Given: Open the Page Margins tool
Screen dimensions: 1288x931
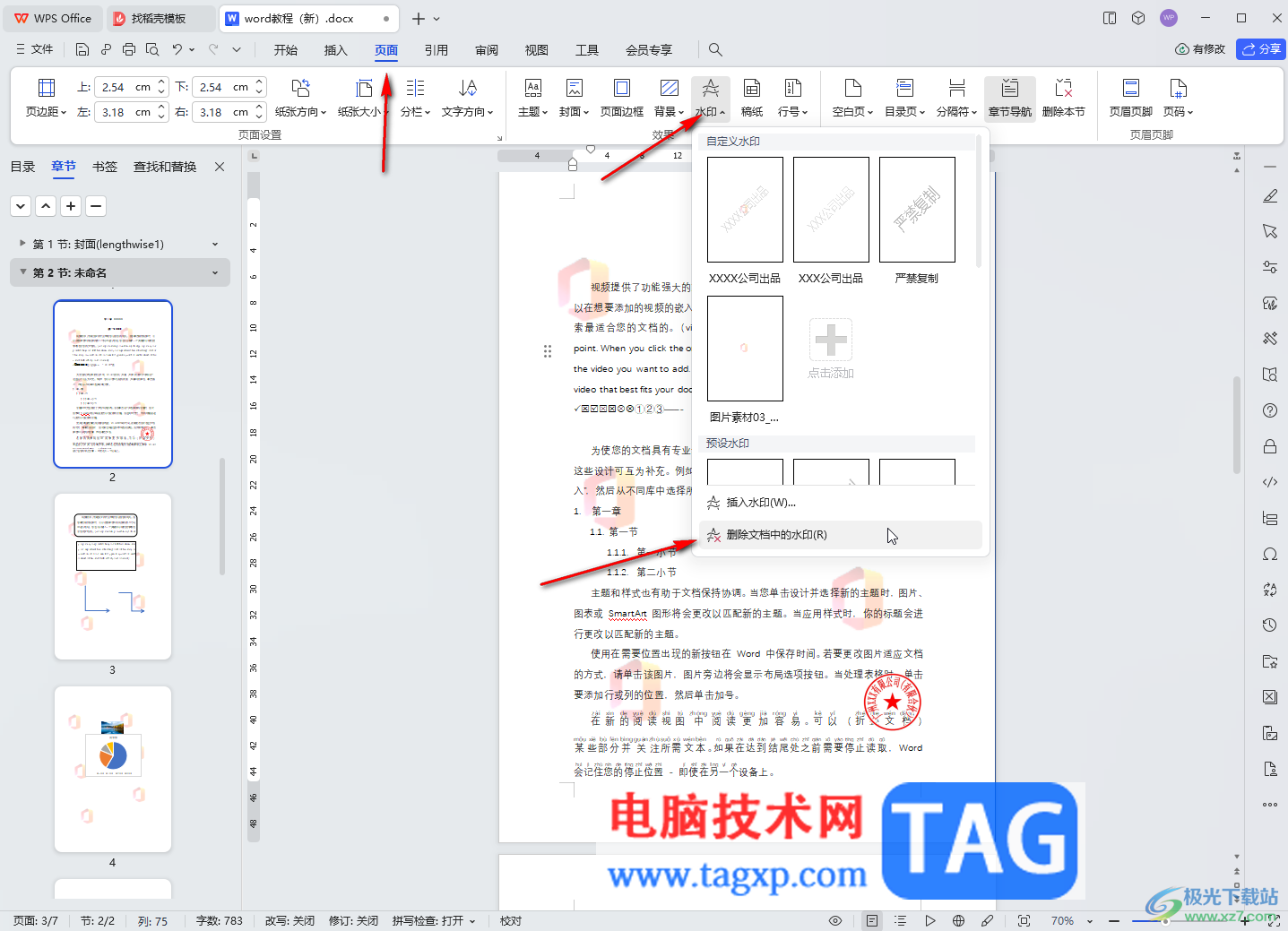Looking at the screenshot, I should click(x=46, y=98).
